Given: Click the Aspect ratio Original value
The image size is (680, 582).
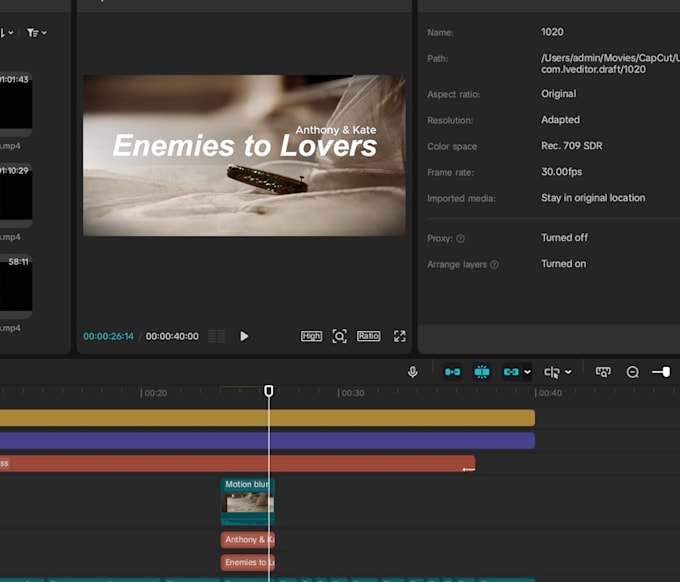Looking at the screenshot, I should click(558, 94).
